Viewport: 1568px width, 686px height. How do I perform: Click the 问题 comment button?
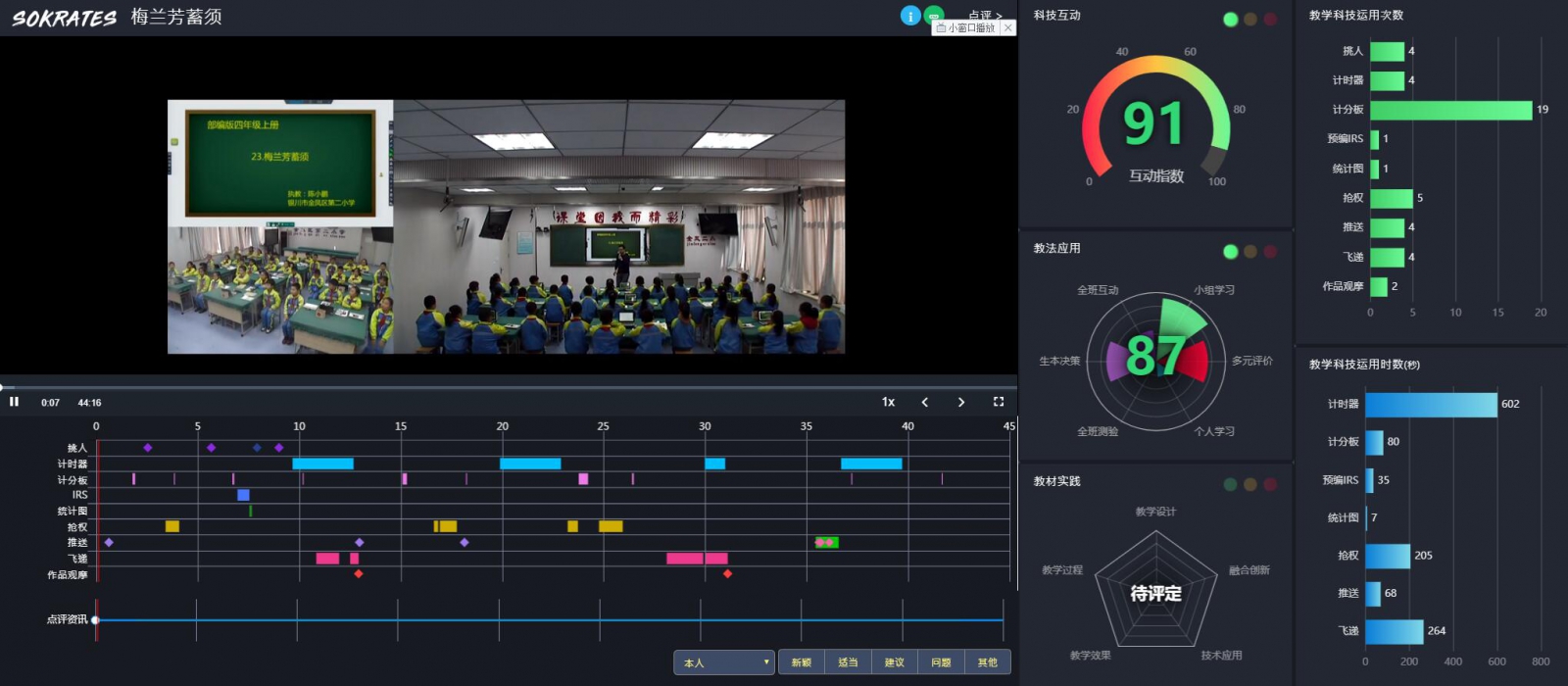941,662
